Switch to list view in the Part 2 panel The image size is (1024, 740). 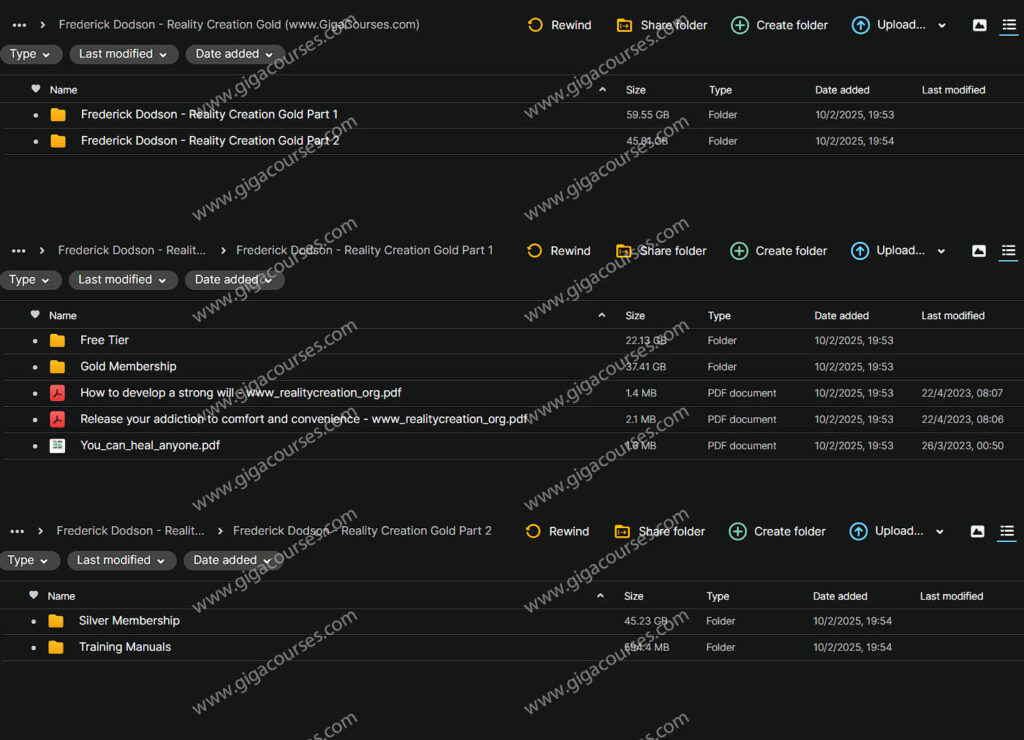pos(1006,531)
